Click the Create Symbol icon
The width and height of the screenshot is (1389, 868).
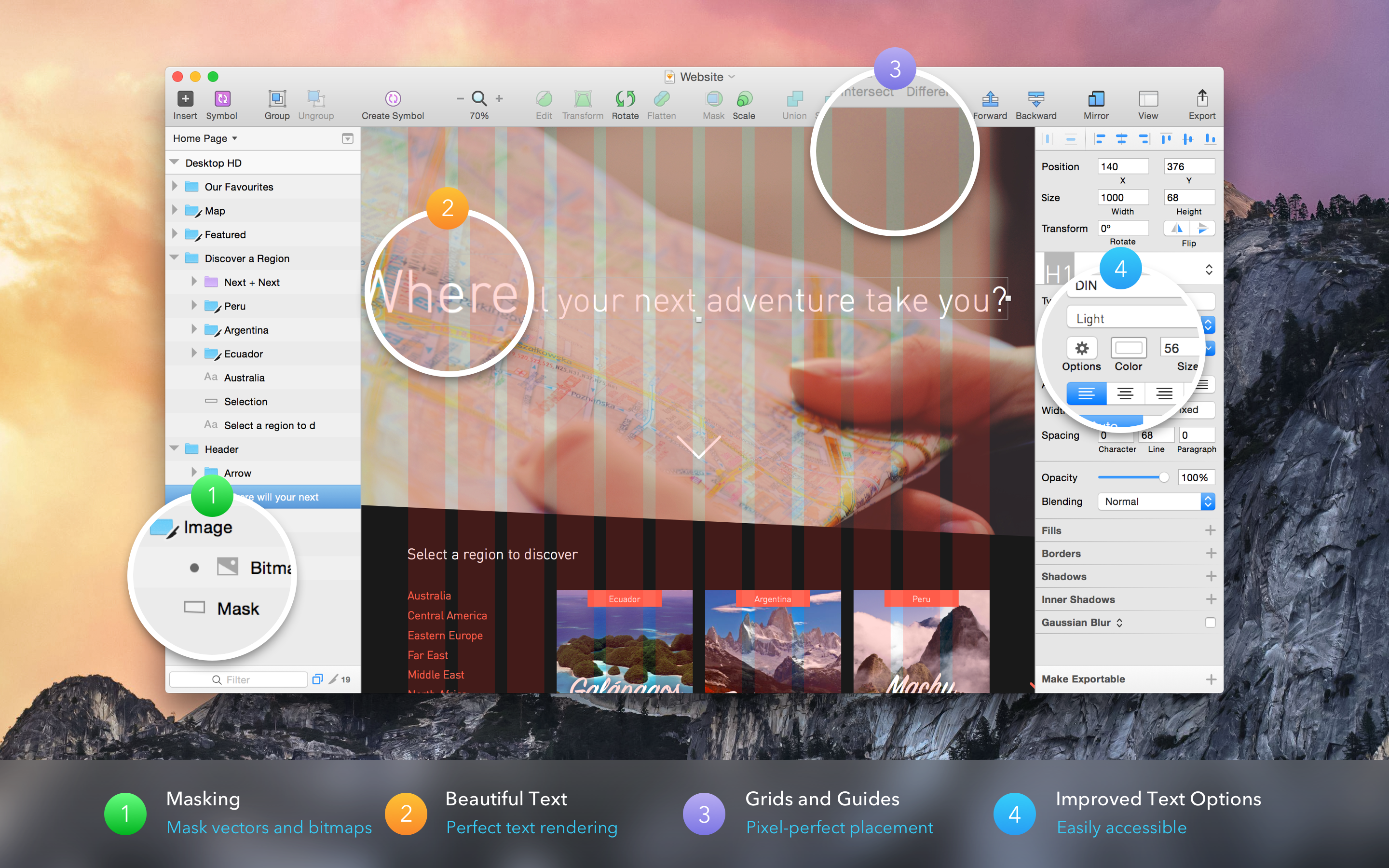pyautogui.click(x=393, y=99)
